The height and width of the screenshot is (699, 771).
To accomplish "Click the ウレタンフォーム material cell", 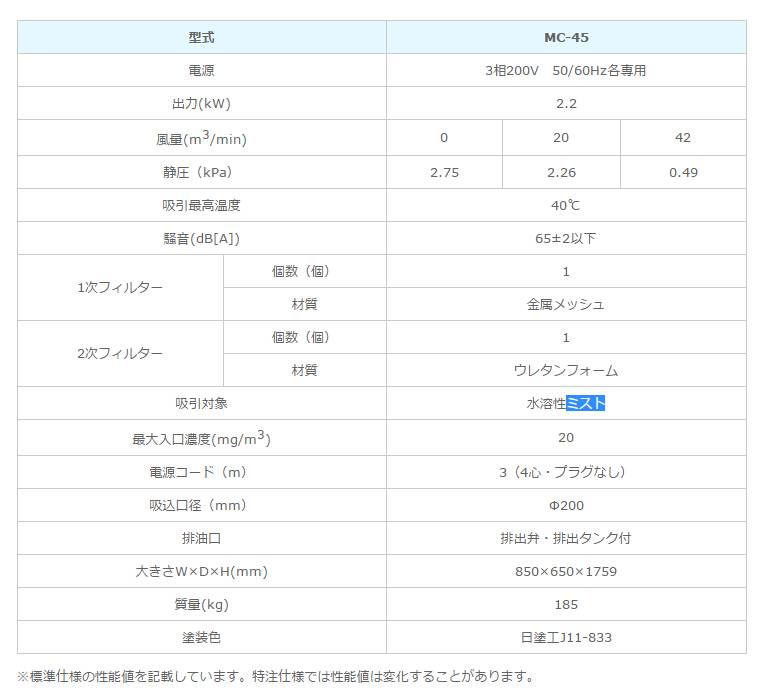I will point(566,370).
